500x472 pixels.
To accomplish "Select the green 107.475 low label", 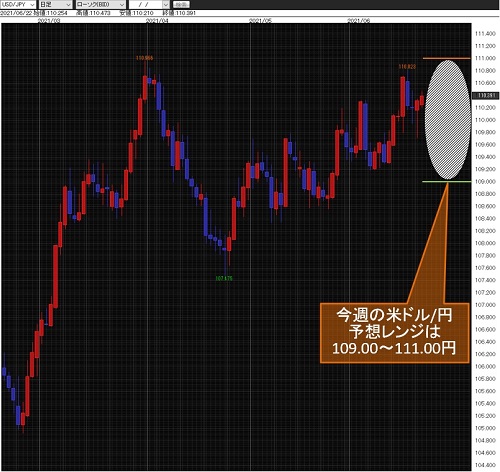I will [224, 278].
